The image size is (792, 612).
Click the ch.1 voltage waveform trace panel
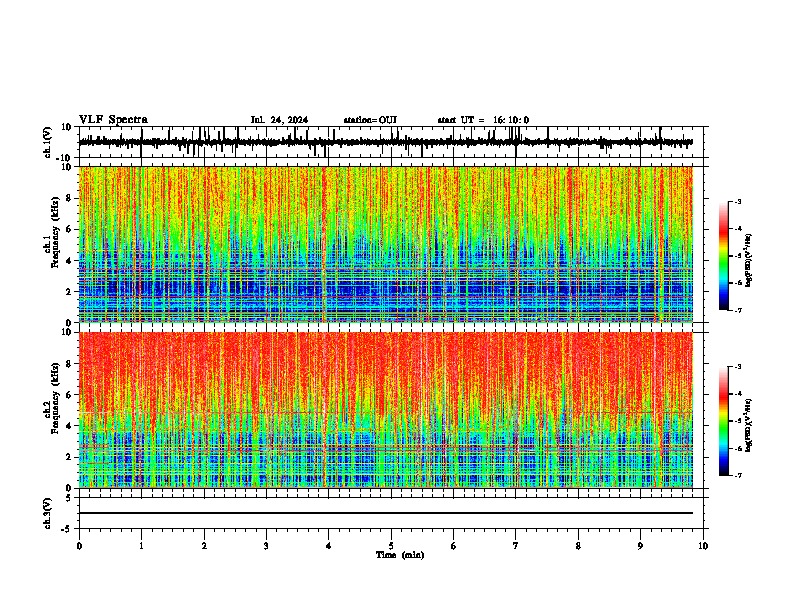pyautogui.click(x=391, y=142)
